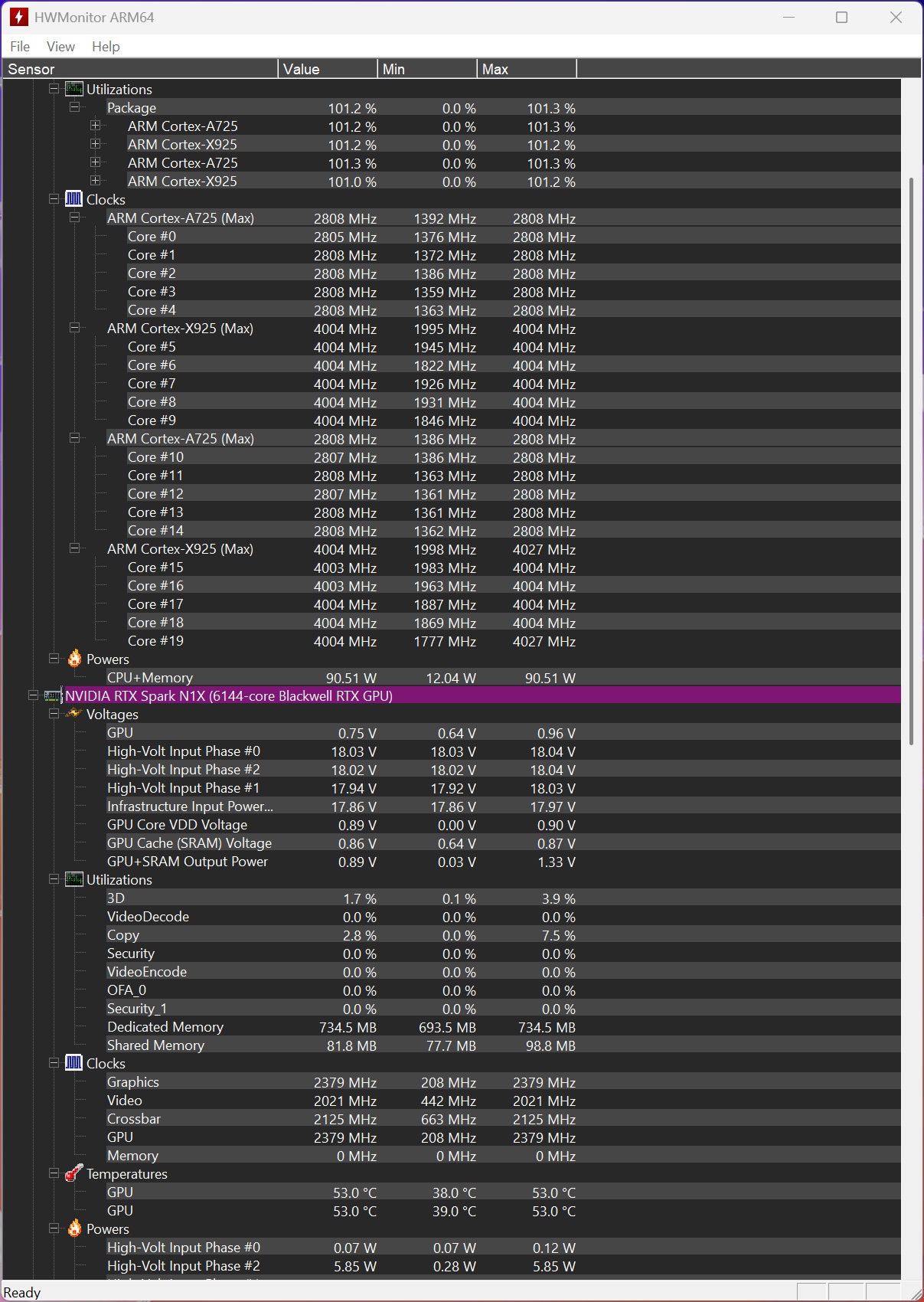Click the HWMonitor lightning app icon
The height and width of the screenshot is (1302, 924).
(18, 17)
